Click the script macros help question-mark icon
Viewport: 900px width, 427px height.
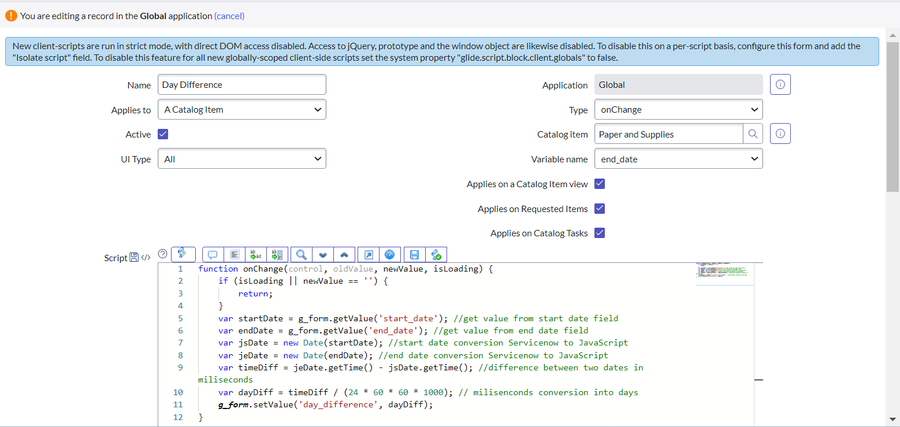click(x=162, y=253)
